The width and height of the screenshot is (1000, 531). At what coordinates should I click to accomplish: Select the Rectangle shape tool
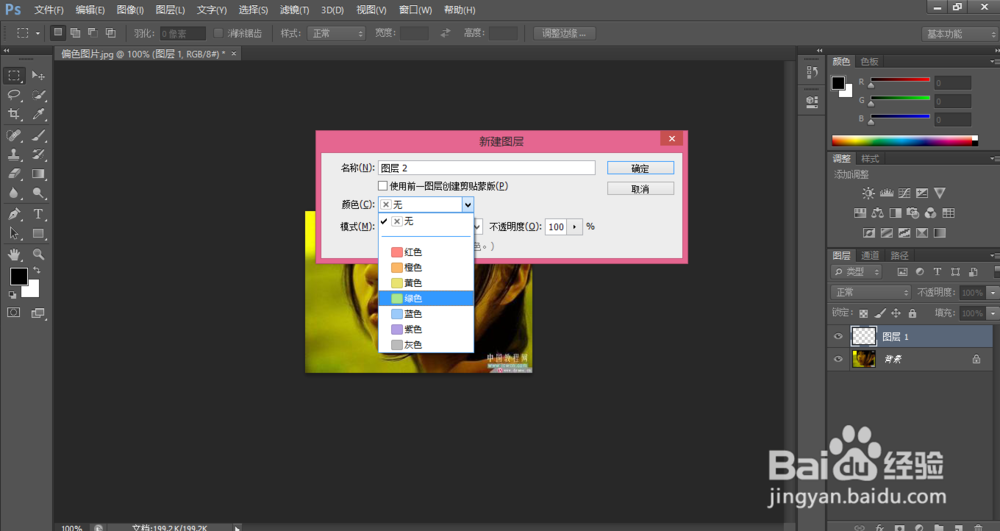38,233
